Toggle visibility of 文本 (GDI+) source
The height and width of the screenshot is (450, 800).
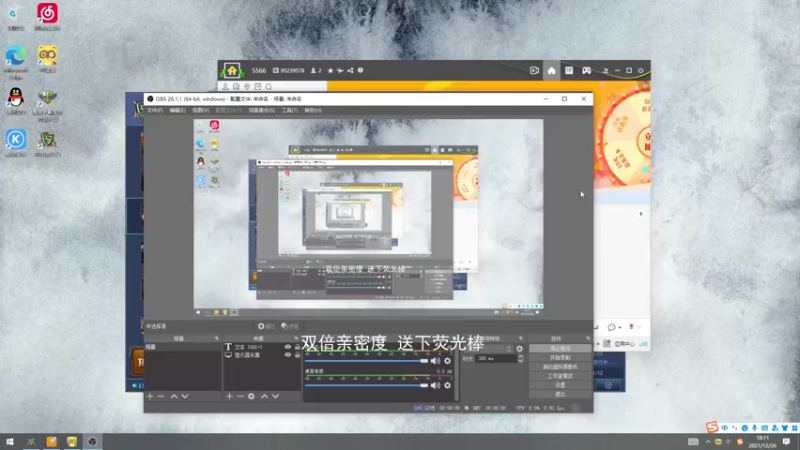pos(288,347)
